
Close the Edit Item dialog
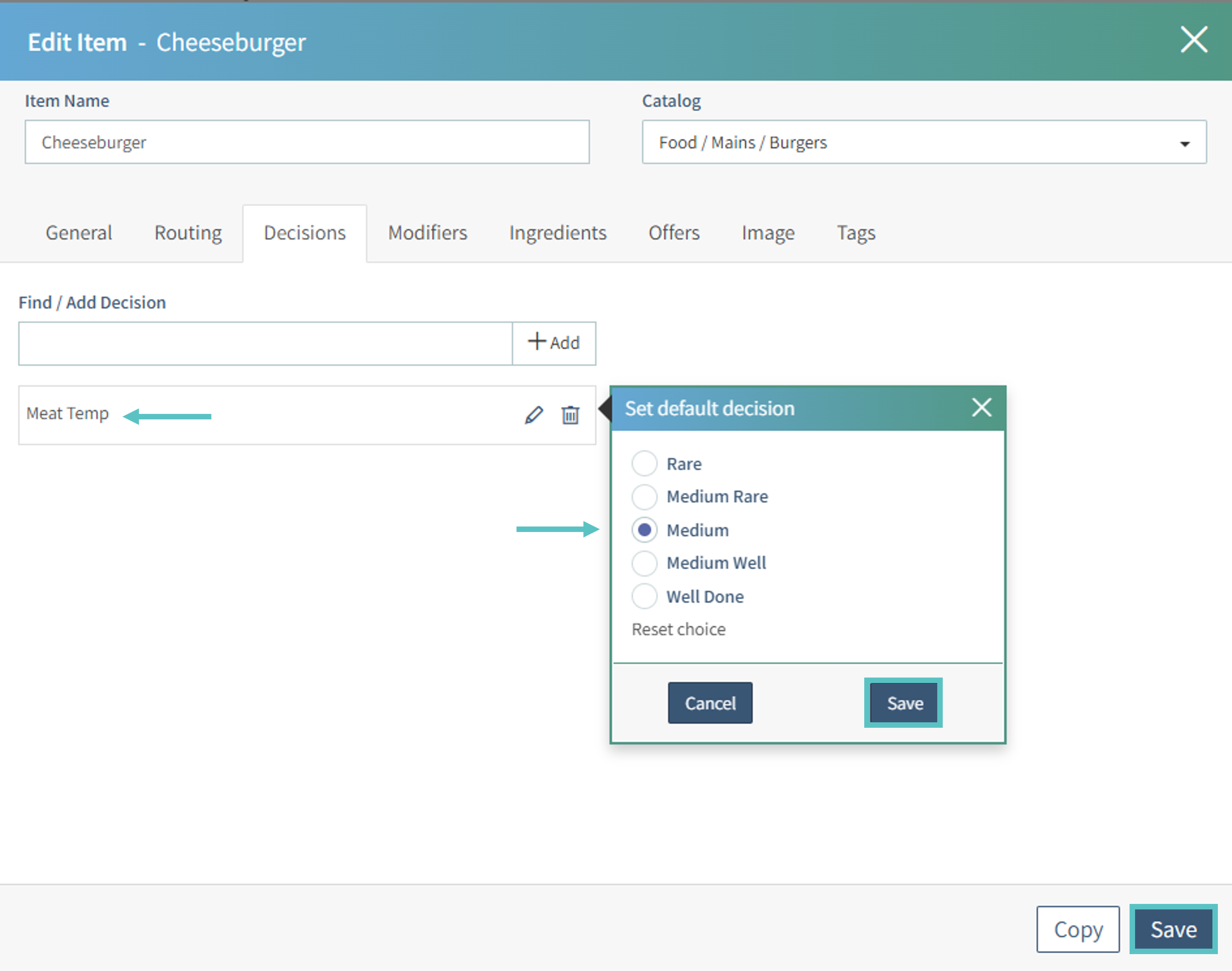coord(1193,40)
